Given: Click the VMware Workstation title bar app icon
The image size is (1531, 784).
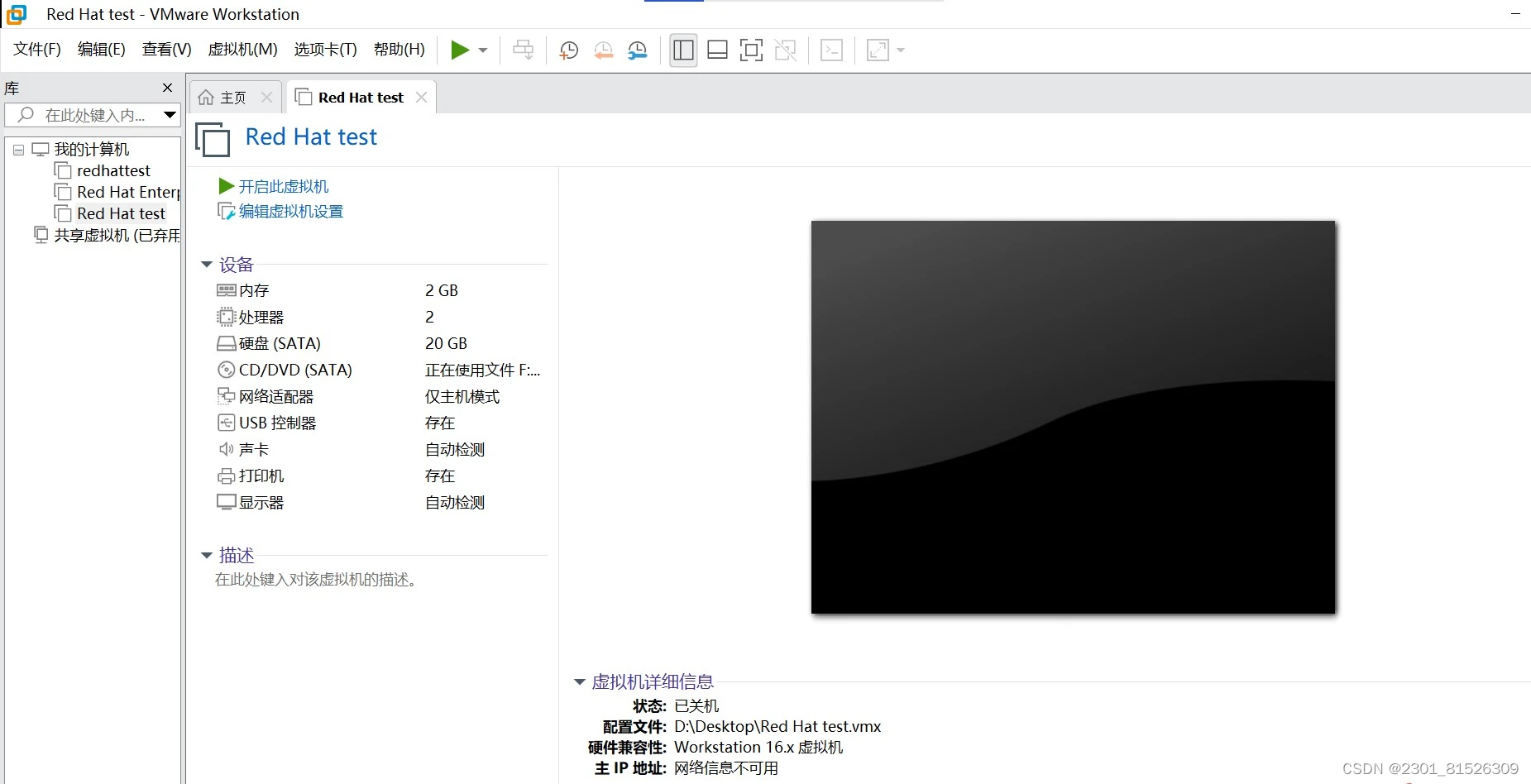Looking at the screenshot, I should pyautogui.click(x=17, y=14).
